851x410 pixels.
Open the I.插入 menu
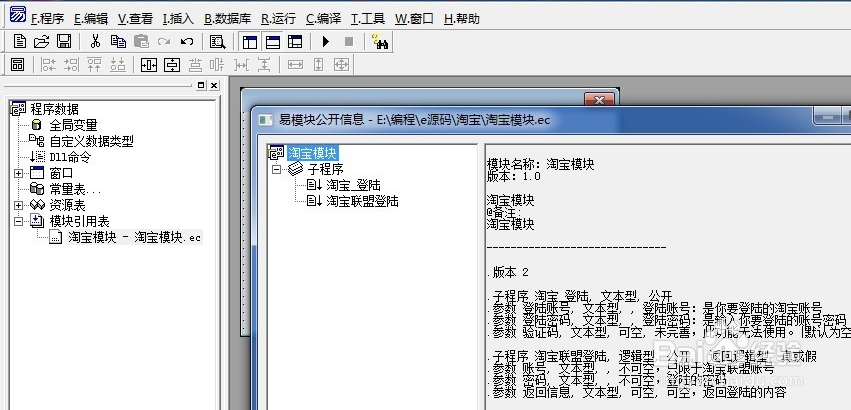click(x=178, y=18)
